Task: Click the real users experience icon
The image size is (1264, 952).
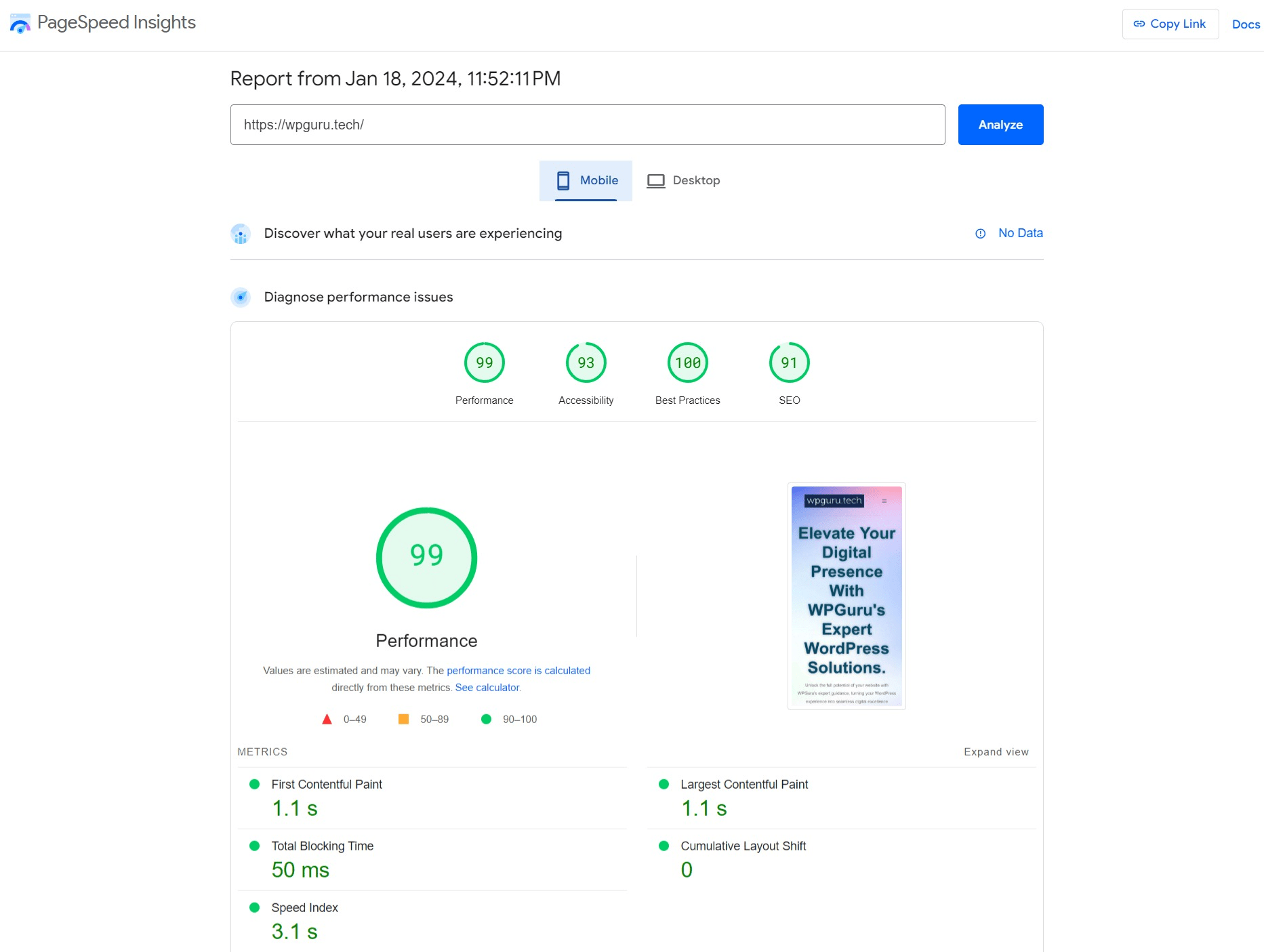Action: point(241,234)
